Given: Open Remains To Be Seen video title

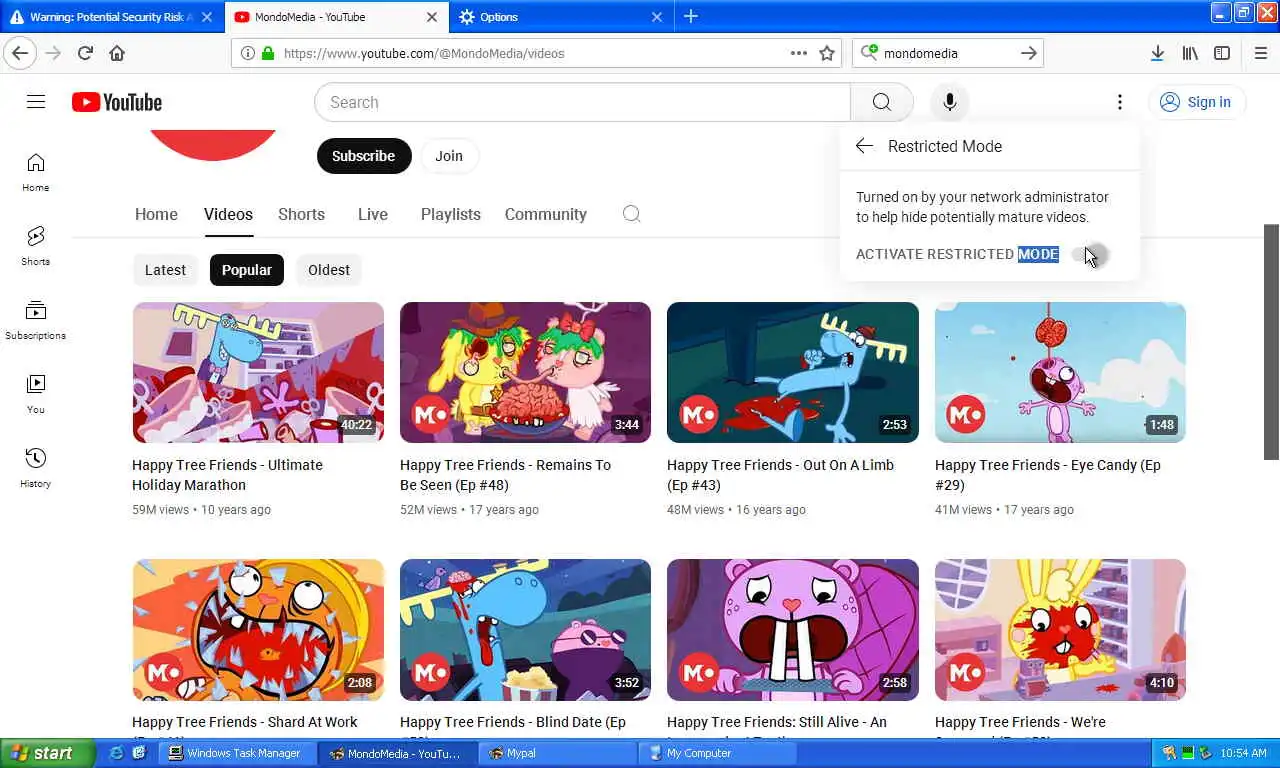Looking at the screenshot, I should [x=505, y=475].
